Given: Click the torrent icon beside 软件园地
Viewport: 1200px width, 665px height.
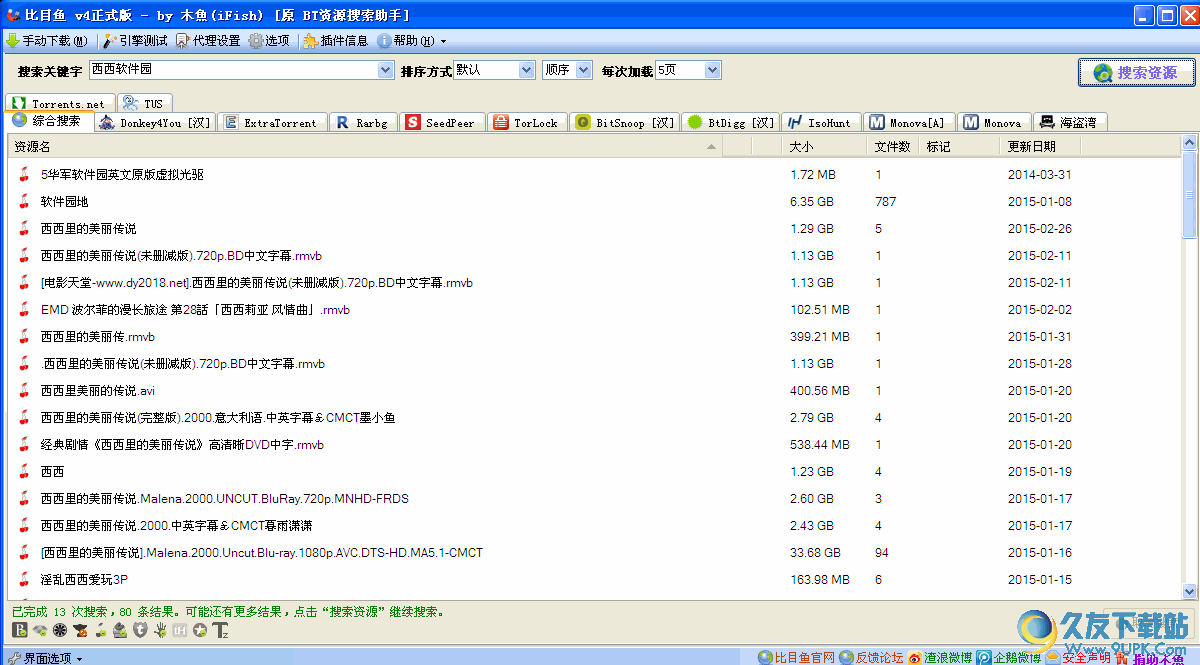Looking at the screenshot, I should [x=24, y=202].
